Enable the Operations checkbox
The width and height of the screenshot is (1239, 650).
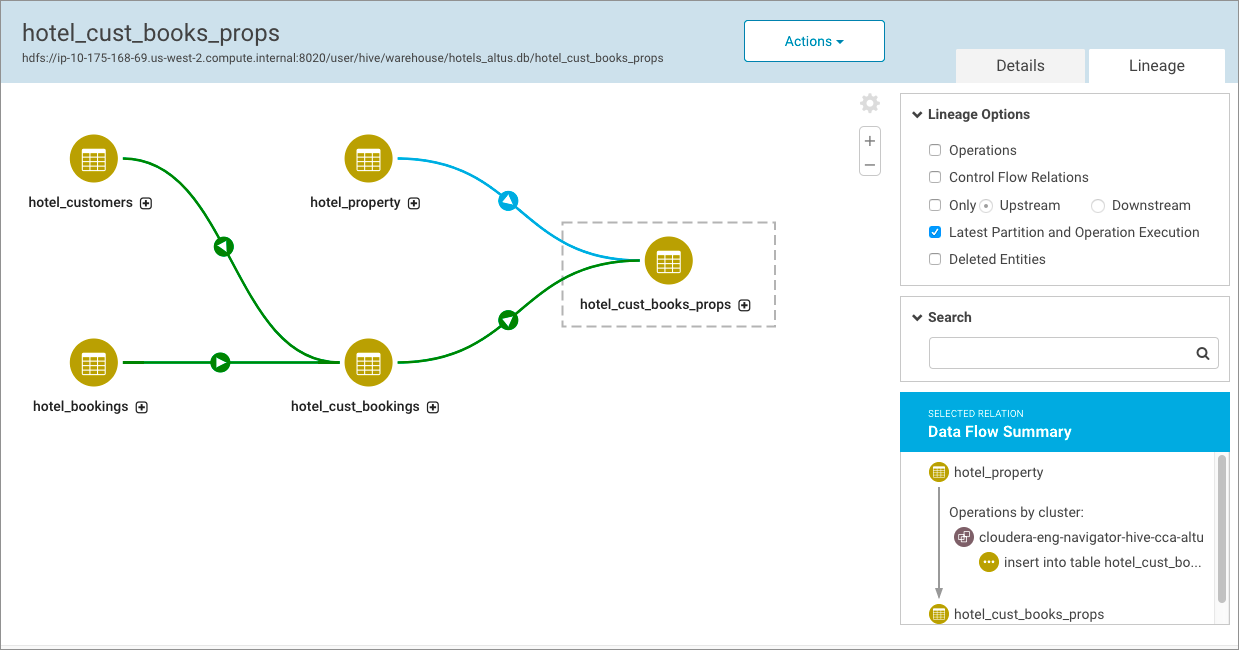[935, 151]
